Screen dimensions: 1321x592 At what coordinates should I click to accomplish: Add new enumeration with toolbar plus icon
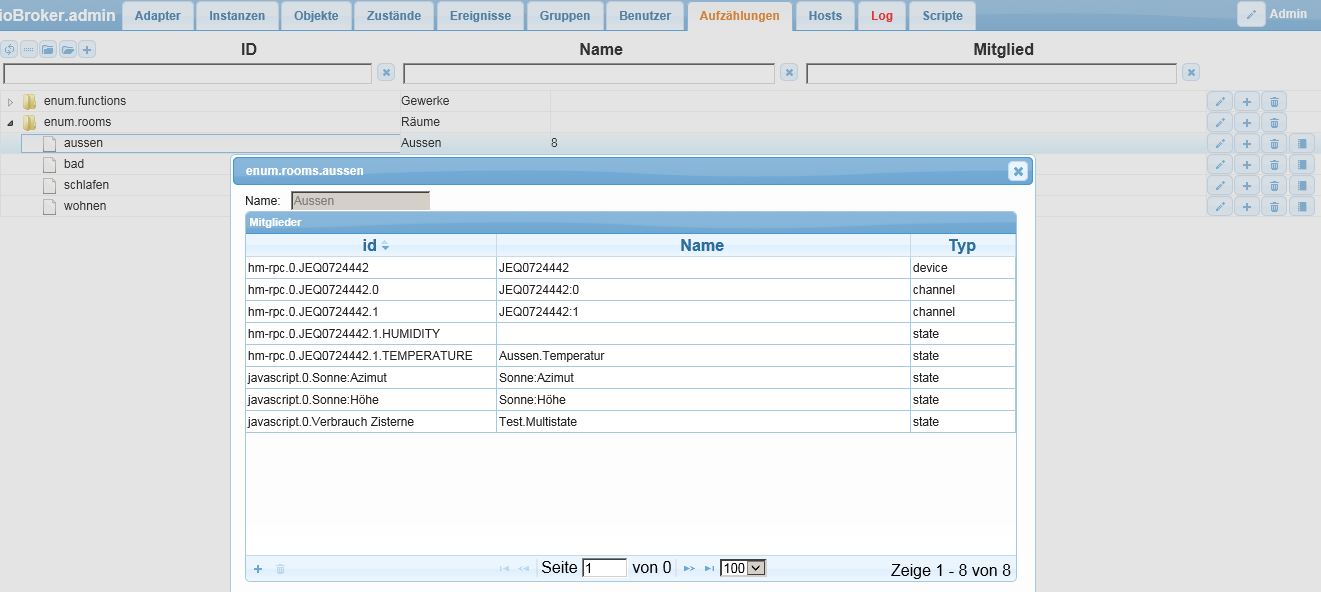pos(87,49)
